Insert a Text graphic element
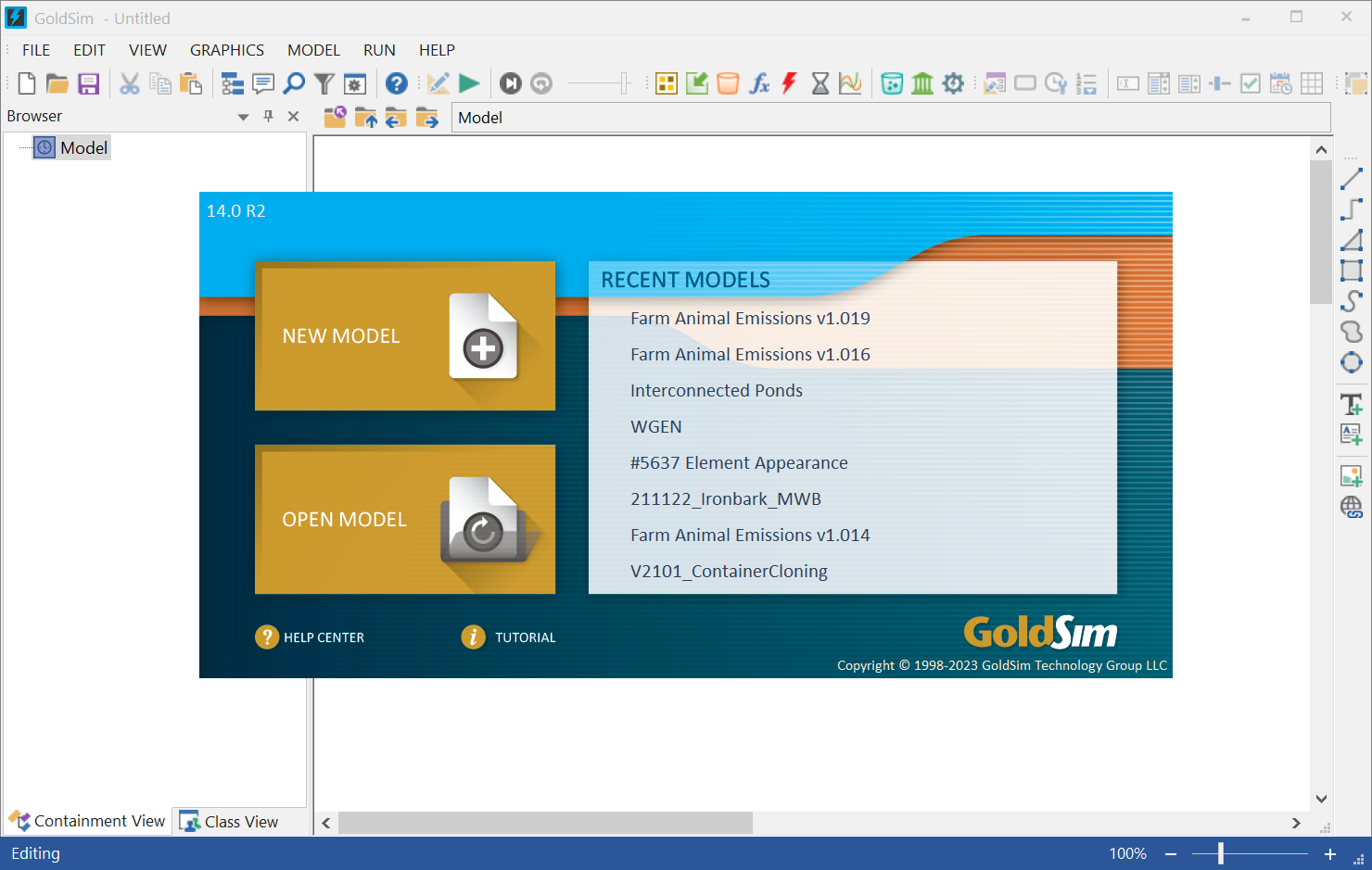 point(1352,404)
